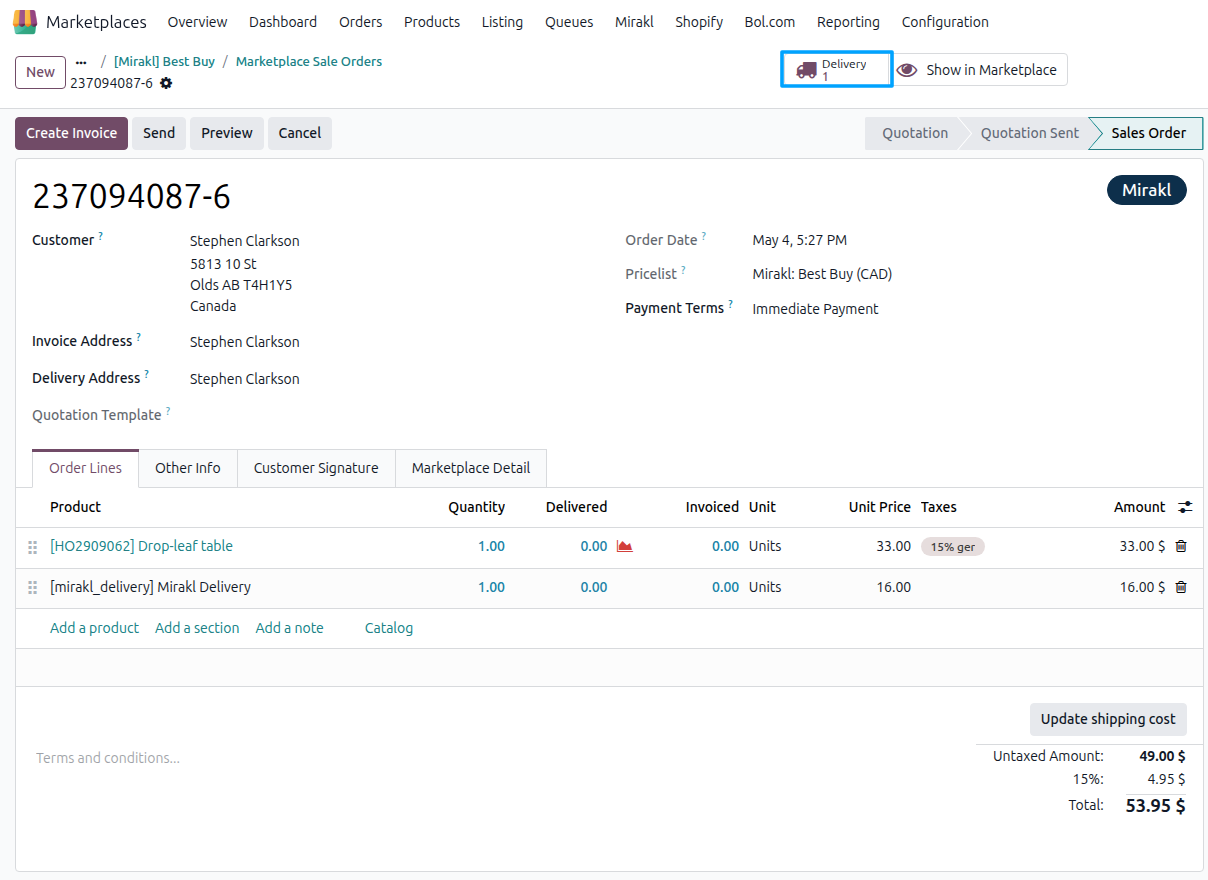
Task: Click the Order Date help question mark
Action: pyautogui.click(x=704, y=236)
